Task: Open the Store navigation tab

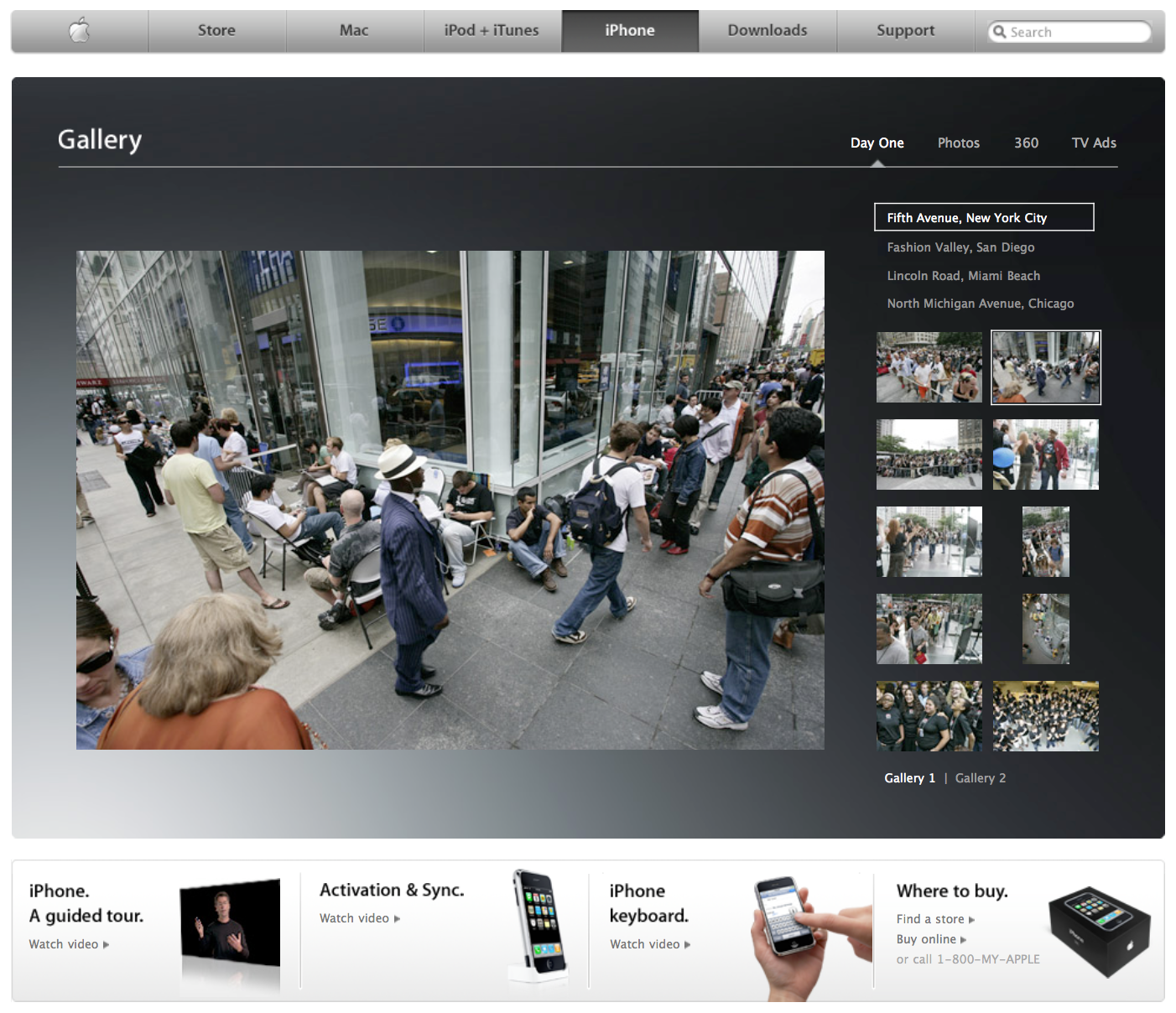Action: (x=216, y=31)
